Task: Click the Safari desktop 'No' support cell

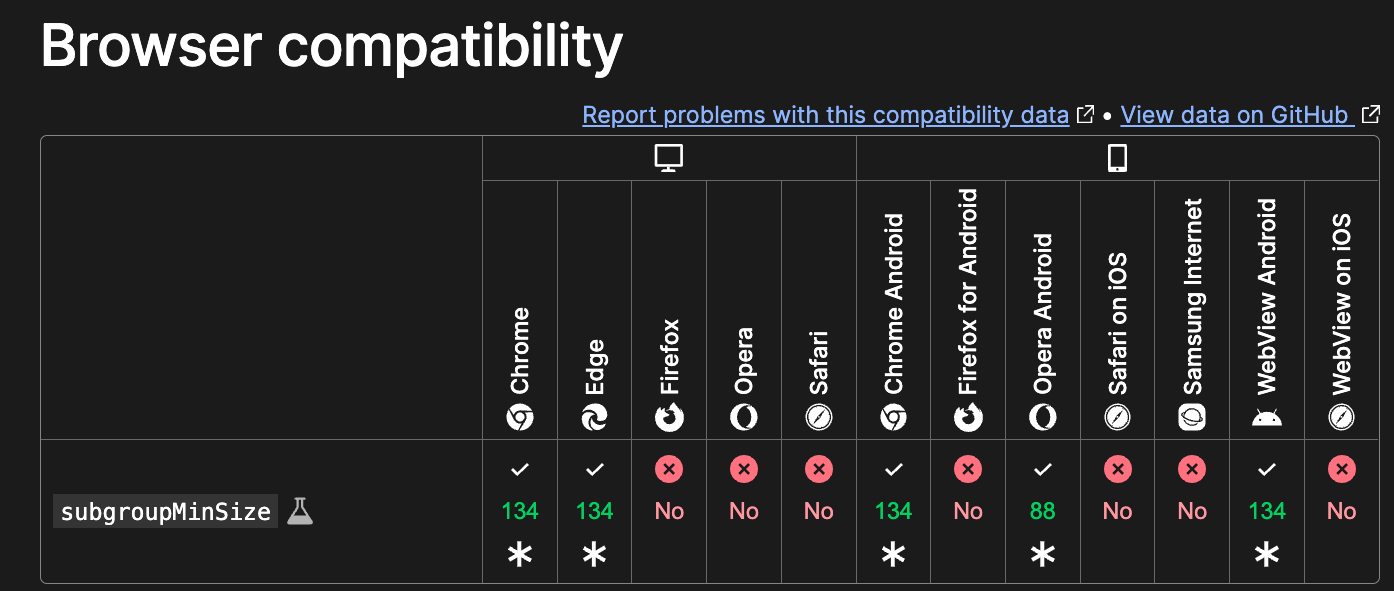Action: click(x=818, y=511)
